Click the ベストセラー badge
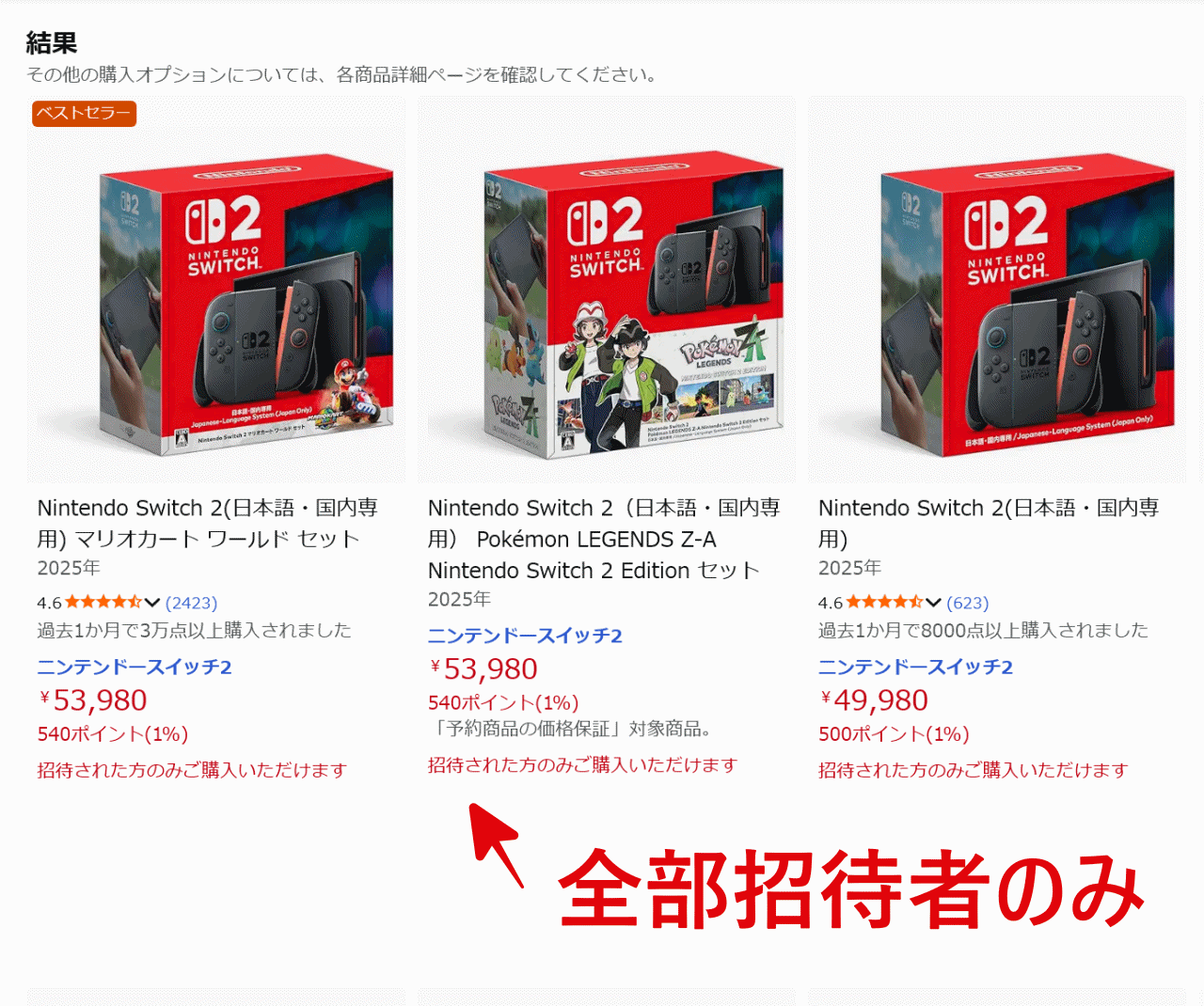Image resolution: width=1204 pixels, height=1006 pixels. coord(84,113)
